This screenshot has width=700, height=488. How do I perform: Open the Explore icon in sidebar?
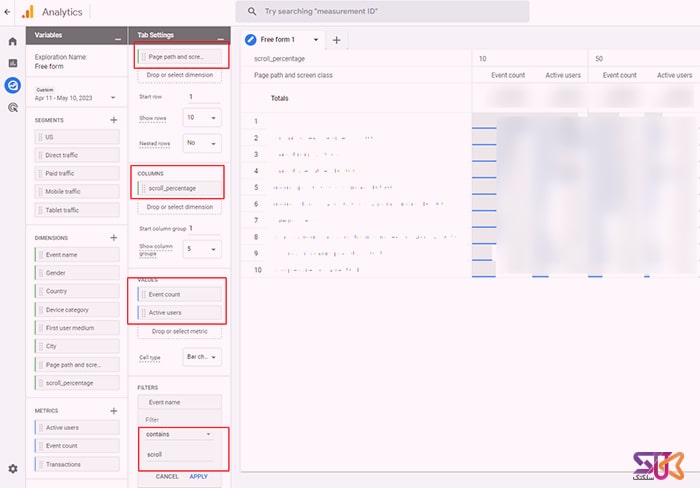click(13, 85)
